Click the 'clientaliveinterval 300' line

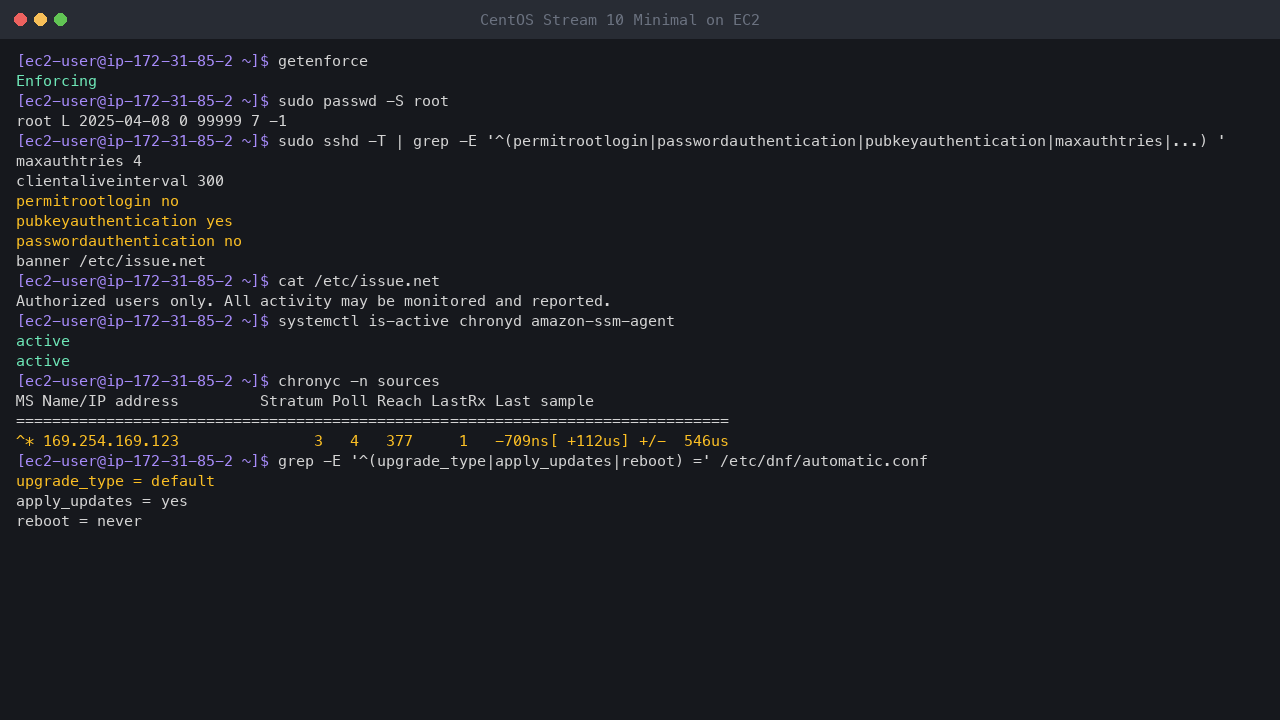120,181
